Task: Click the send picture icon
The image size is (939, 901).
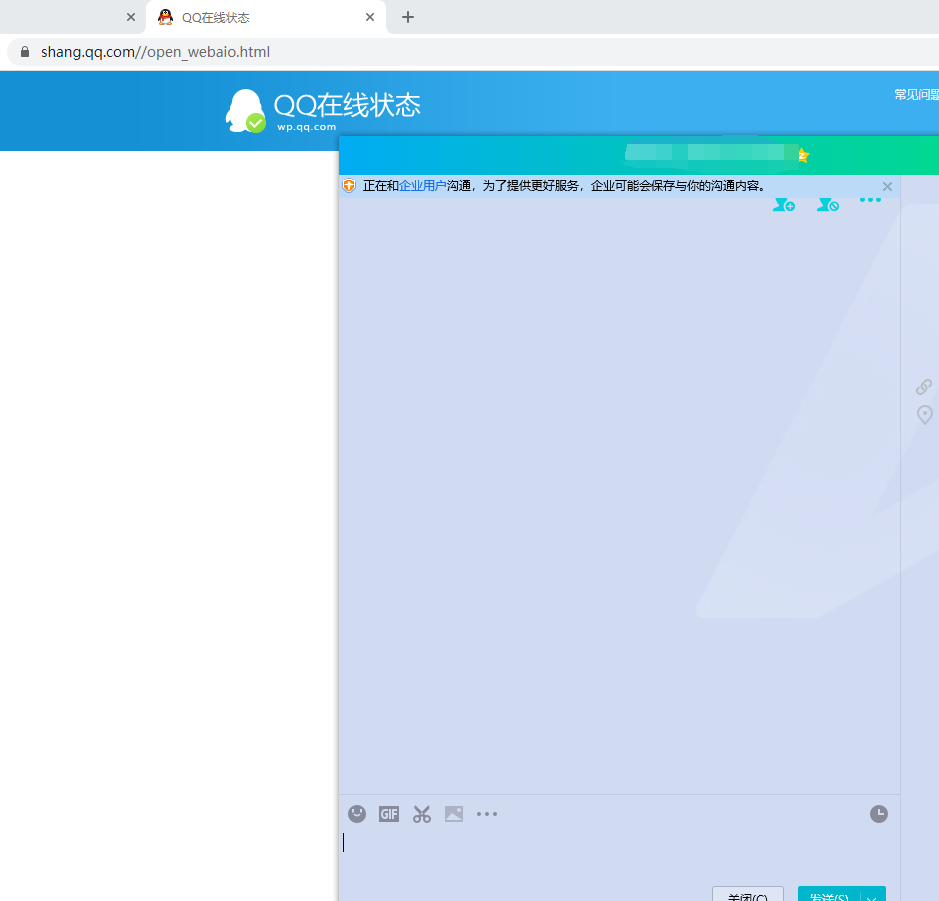Action: click(454, 814)
